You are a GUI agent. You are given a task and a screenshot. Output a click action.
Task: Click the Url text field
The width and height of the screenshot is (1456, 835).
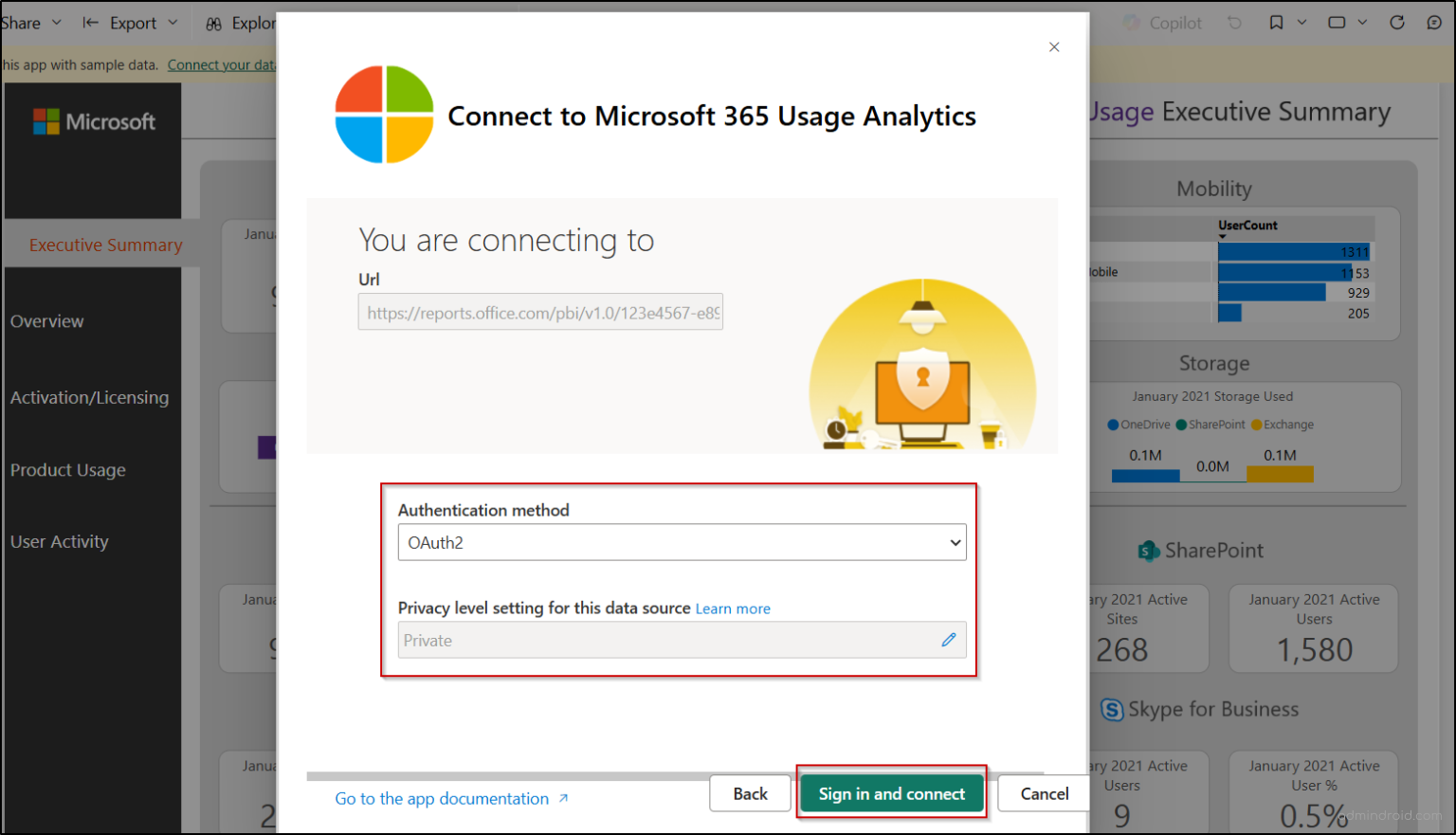[x=540, y=312]
